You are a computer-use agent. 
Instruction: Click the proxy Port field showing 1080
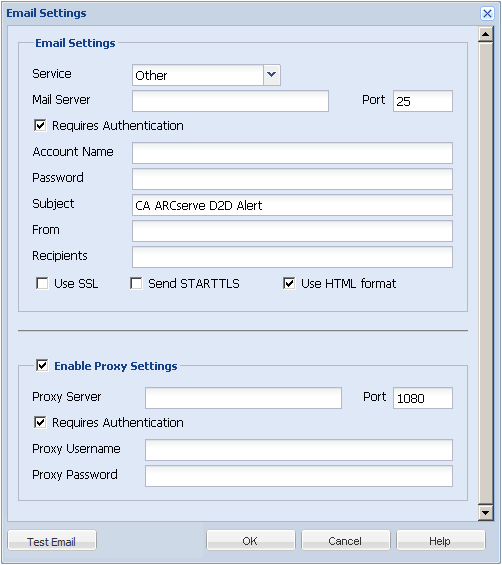pyautogui.click(x=423, y=398)
